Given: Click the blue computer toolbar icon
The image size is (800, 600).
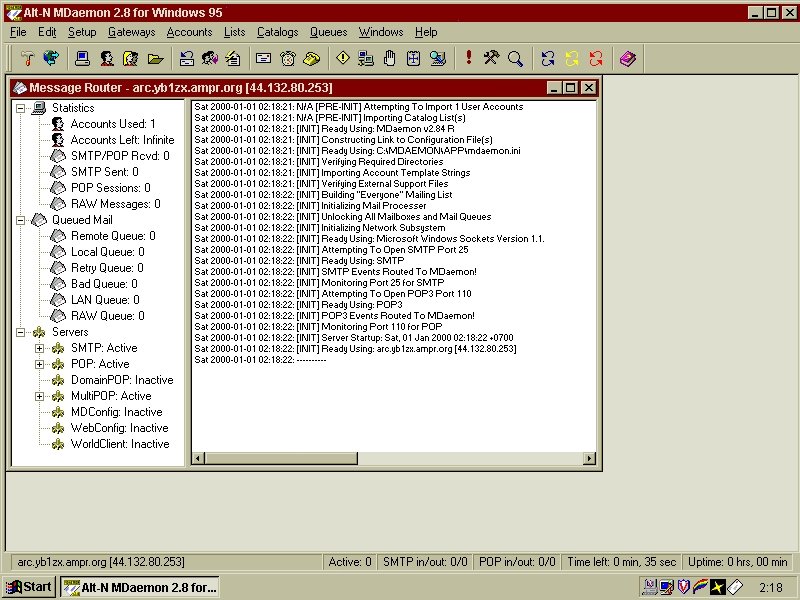Looking at the screenshot, I should [82, 59].
